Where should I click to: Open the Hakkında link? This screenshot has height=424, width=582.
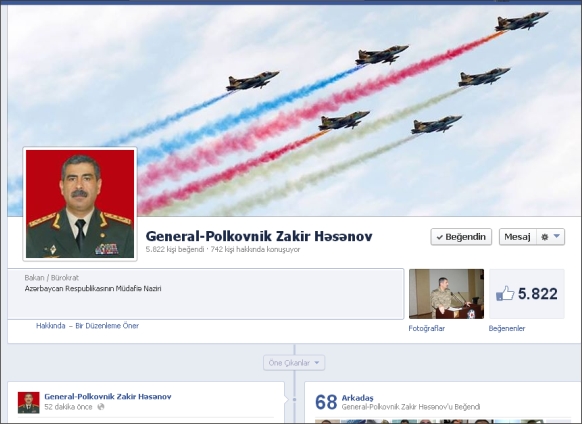pyautogui.click(x=50, y=326)
